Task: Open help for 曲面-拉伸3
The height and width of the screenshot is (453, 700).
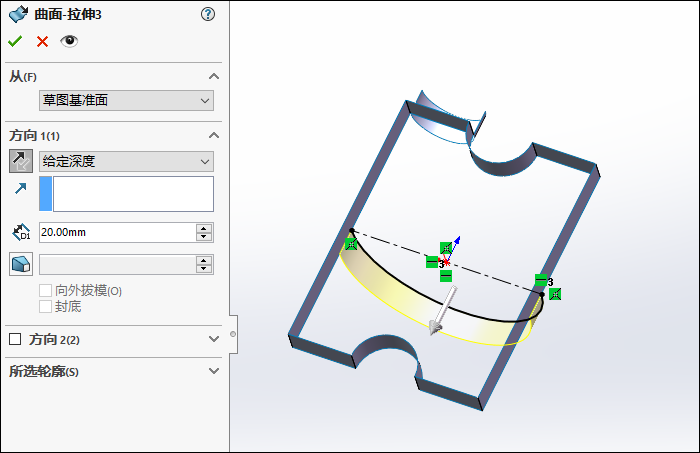Action: 208,14
